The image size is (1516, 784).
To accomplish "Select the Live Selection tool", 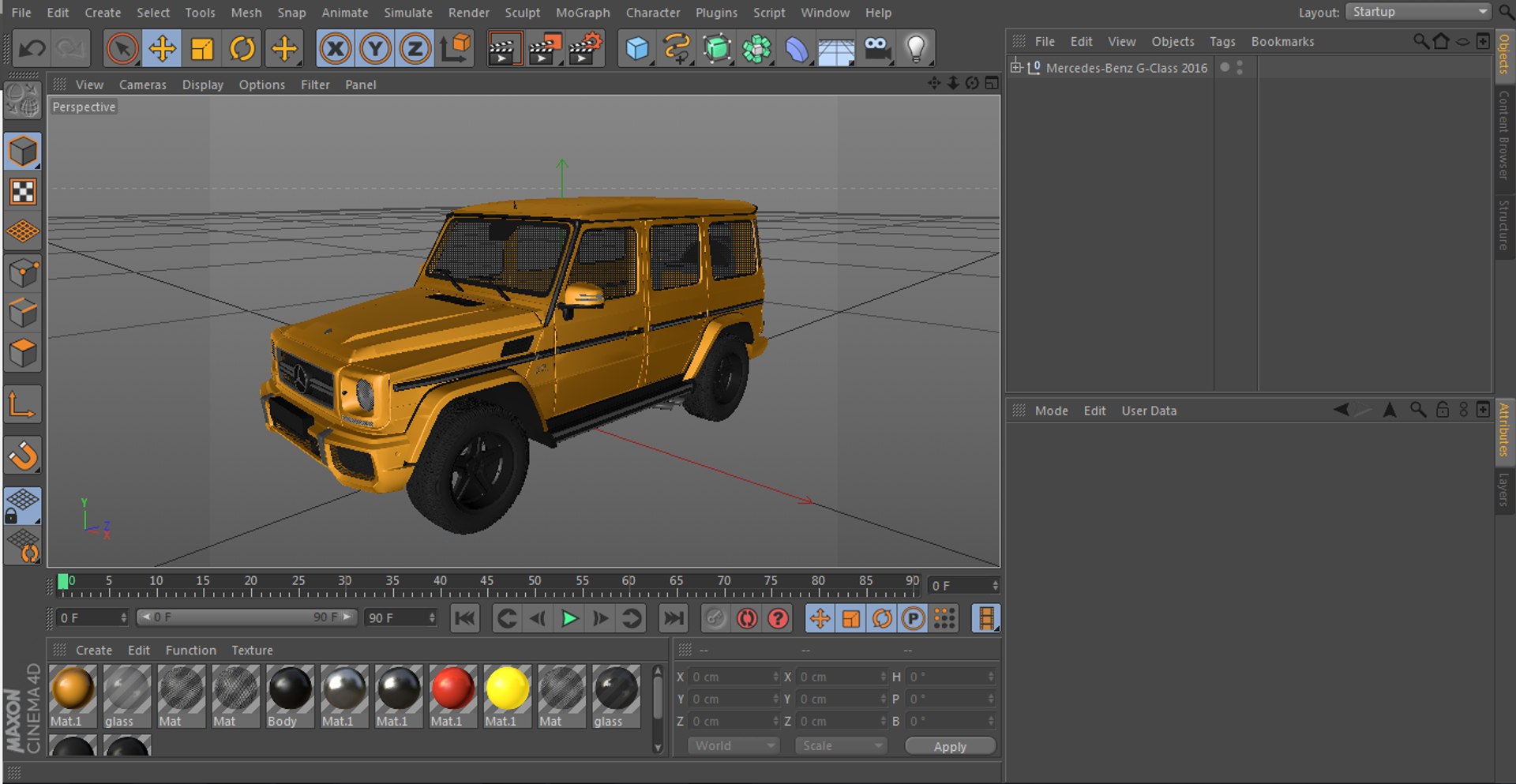I will tap(122, 49).
